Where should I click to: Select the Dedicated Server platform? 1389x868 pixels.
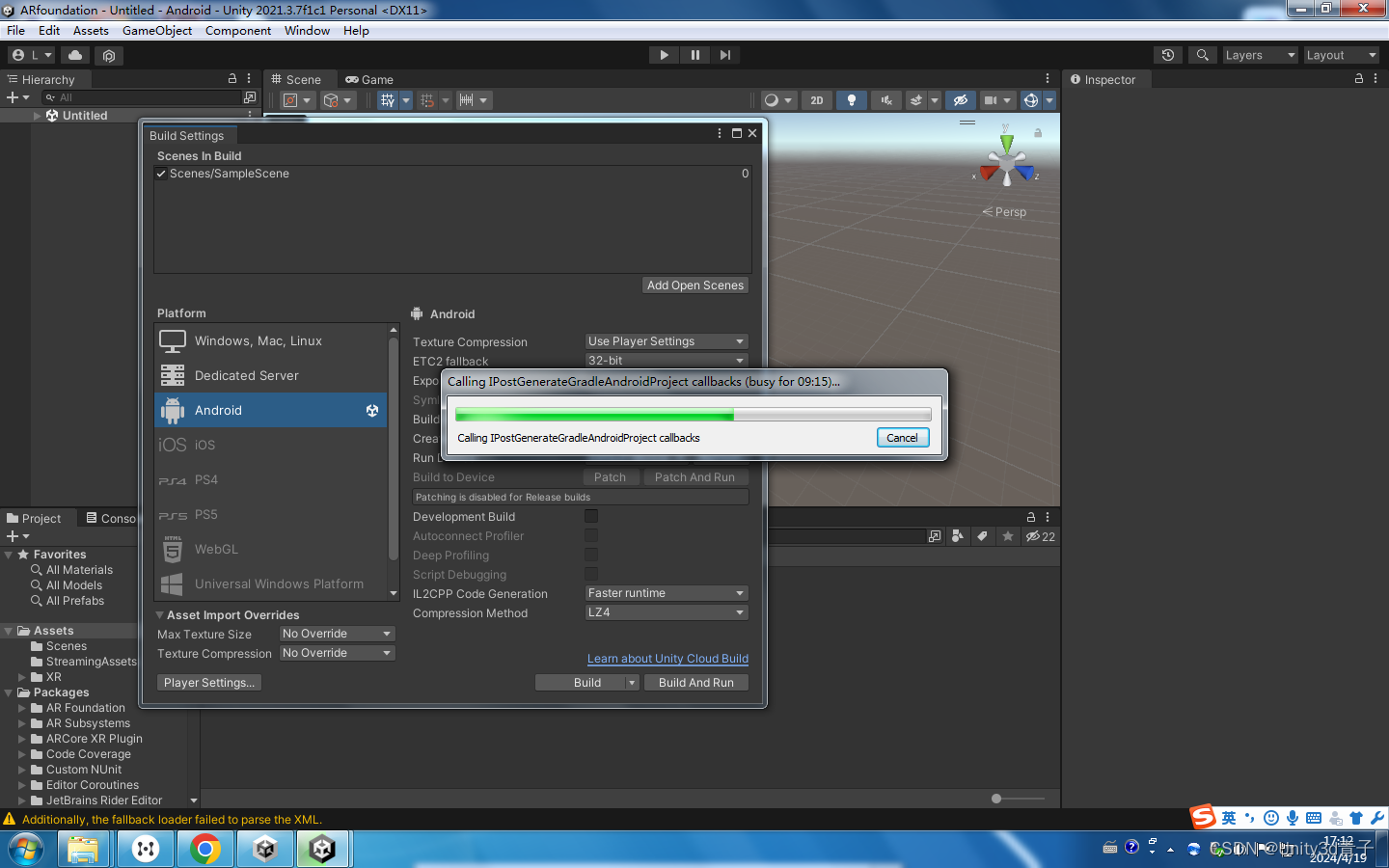pyautogui.click(x=270, y=375)
